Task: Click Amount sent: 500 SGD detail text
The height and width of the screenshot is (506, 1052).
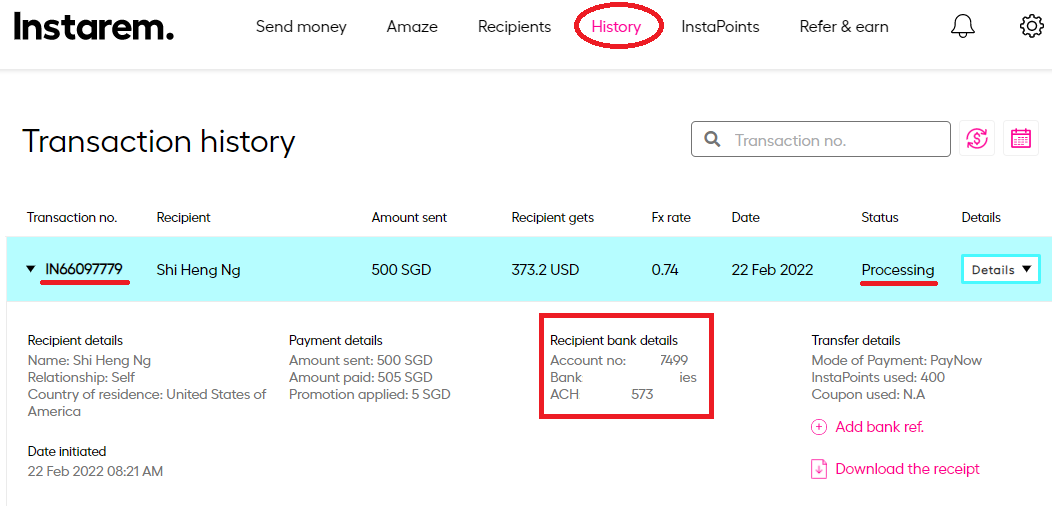Action: pyautogui.click(x=361, y=360)
